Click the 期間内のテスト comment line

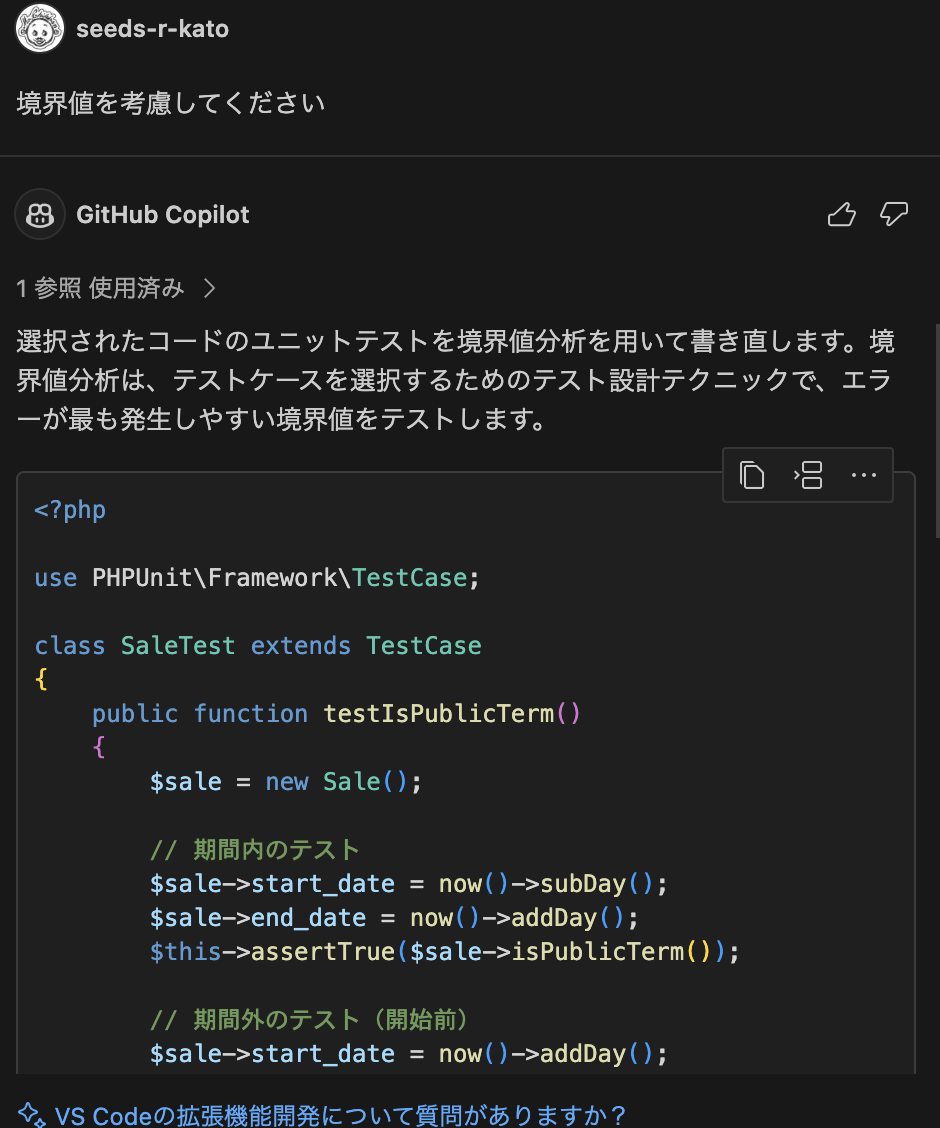pos(255,850)
